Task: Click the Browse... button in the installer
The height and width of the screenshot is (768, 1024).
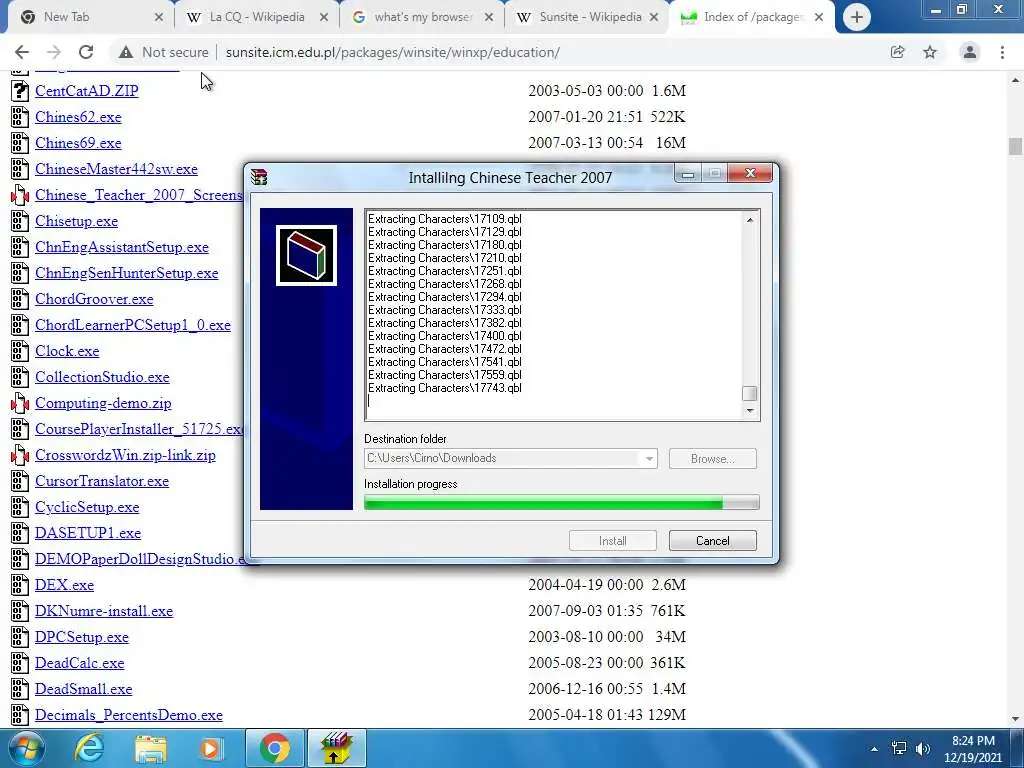Action: point(712,458)
